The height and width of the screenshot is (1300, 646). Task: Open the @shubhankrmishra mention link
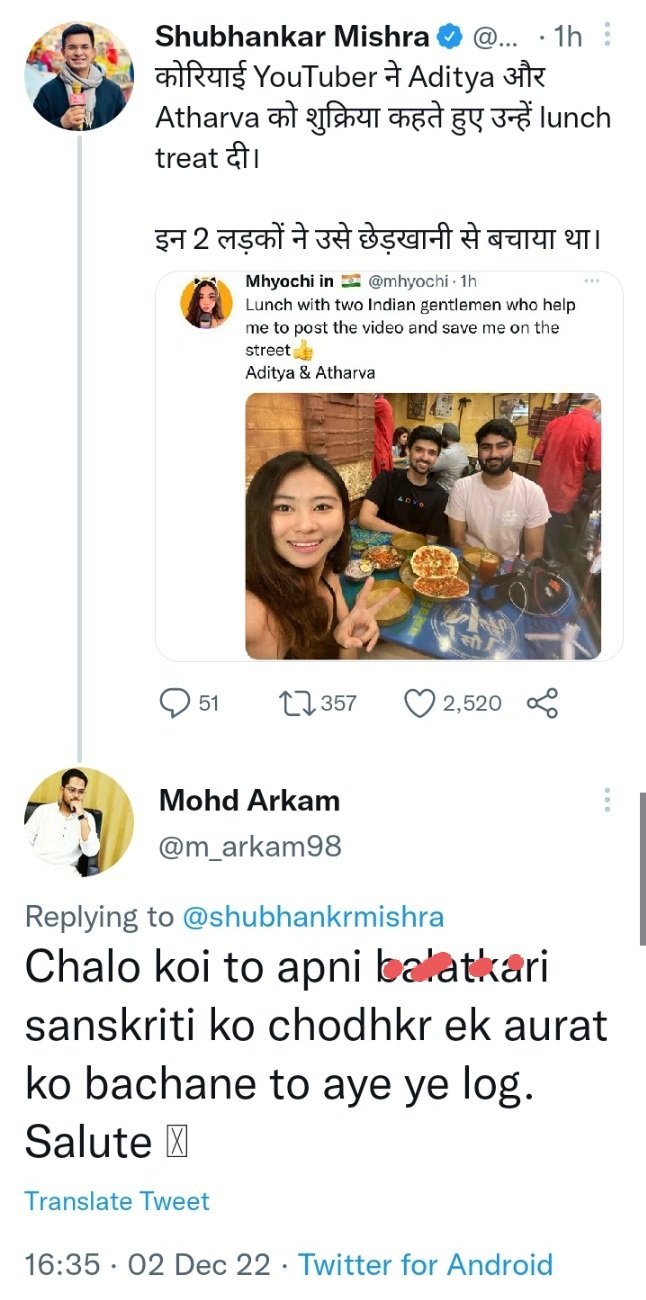click(313, 916)
